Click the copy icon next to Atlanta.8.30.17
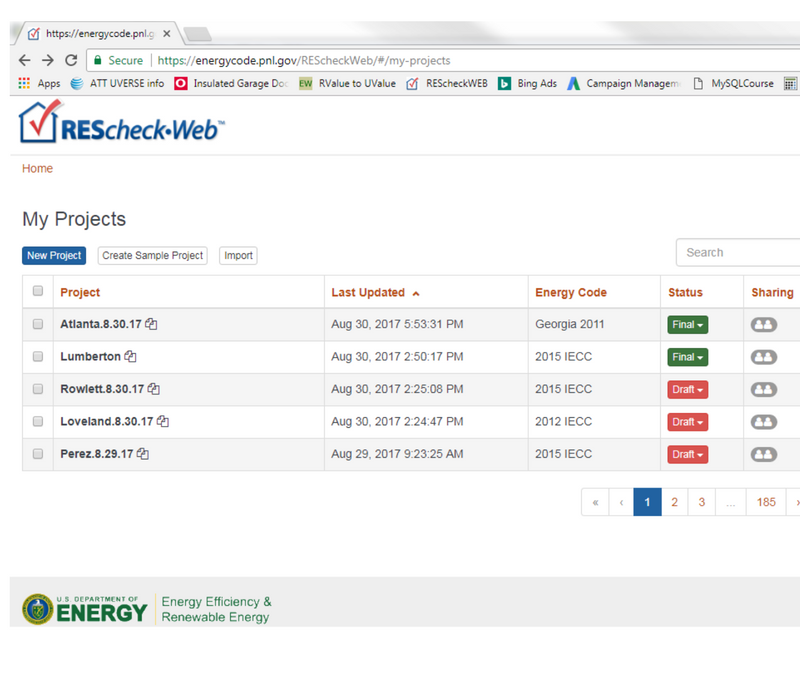 [151, 324]
